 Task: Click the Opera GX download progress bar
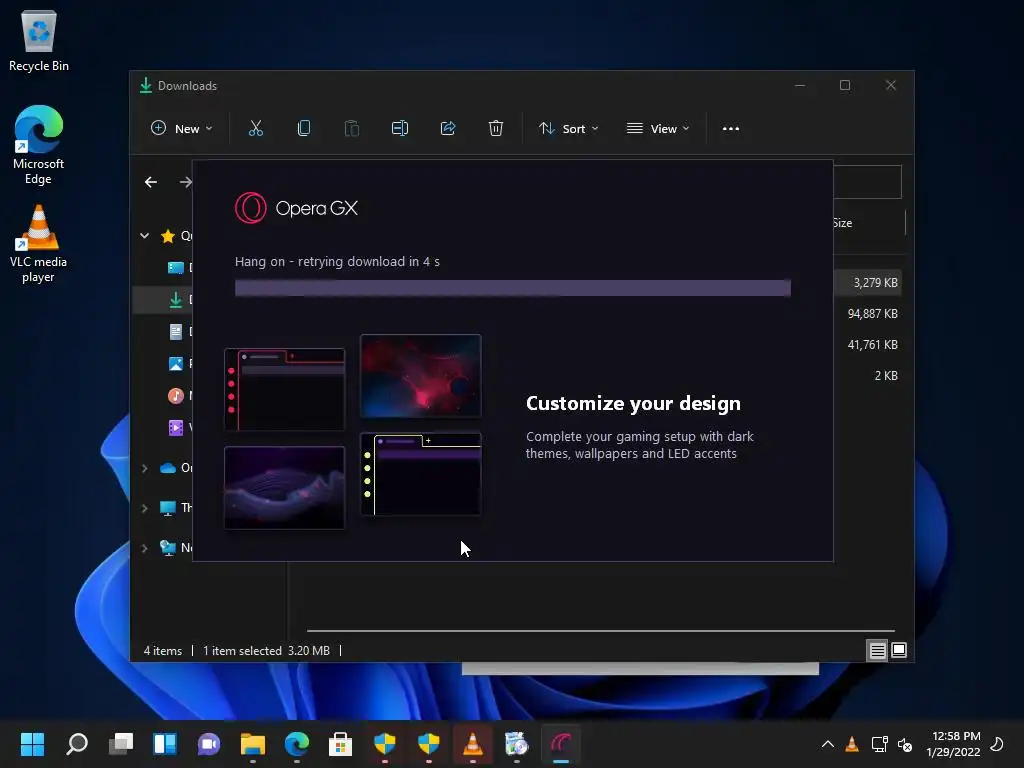[513, 288]
